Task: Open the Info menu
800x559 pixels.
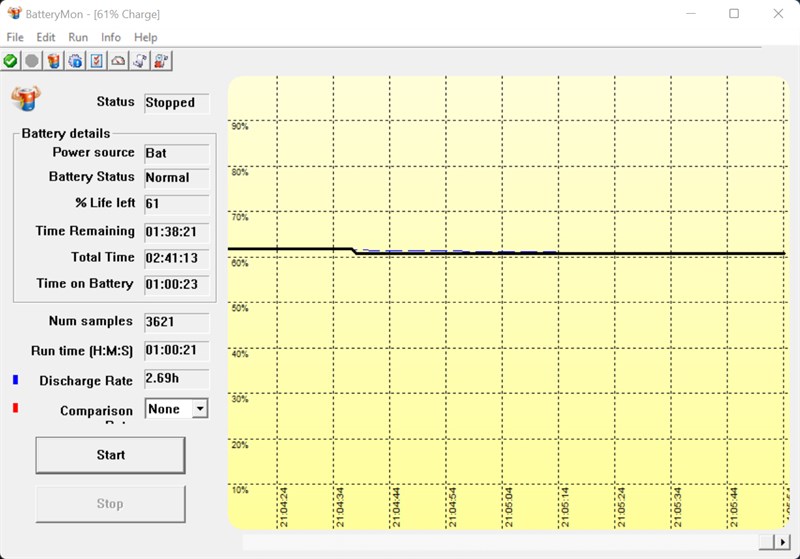Action: point(111,37)
